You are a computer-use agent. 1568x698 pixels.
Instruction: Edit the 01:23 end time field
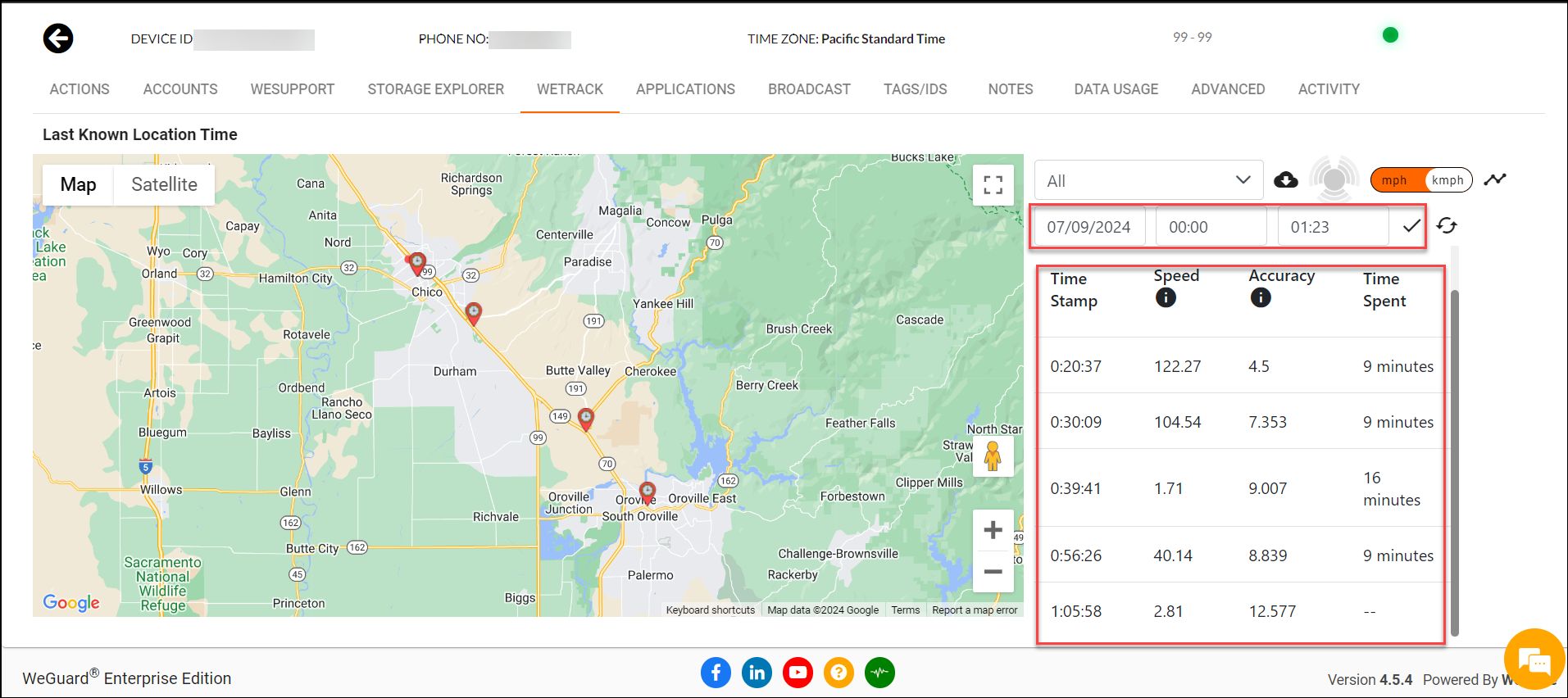[x=1333, y=227]
